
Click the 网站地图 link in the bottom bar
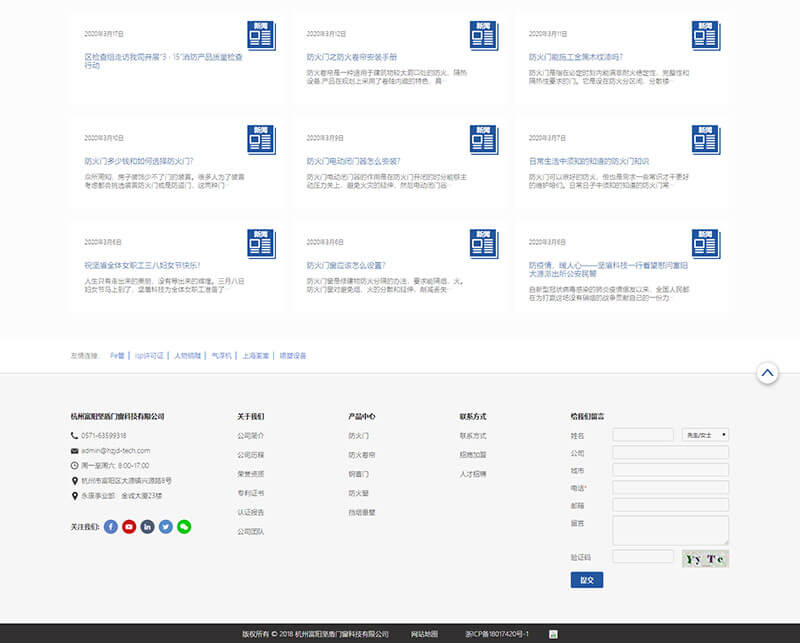coord(424,634)
